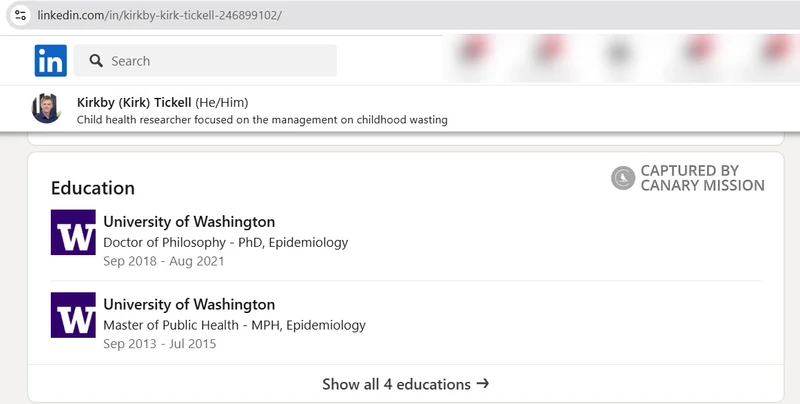Open Kirkby Tickell's profile photo thumbnail
The width and height of the screenshot is (800, 404).
[x=46, y=108]
